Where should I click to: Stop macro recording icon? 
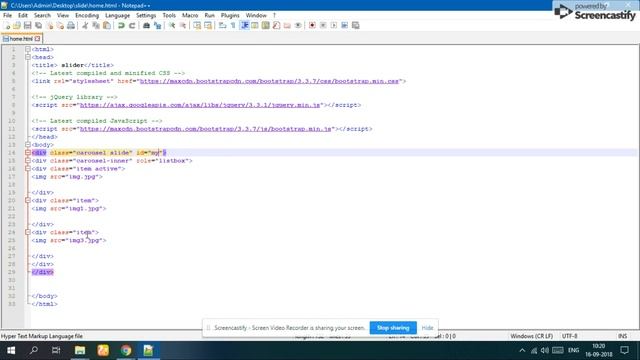(x=323, y=25)
